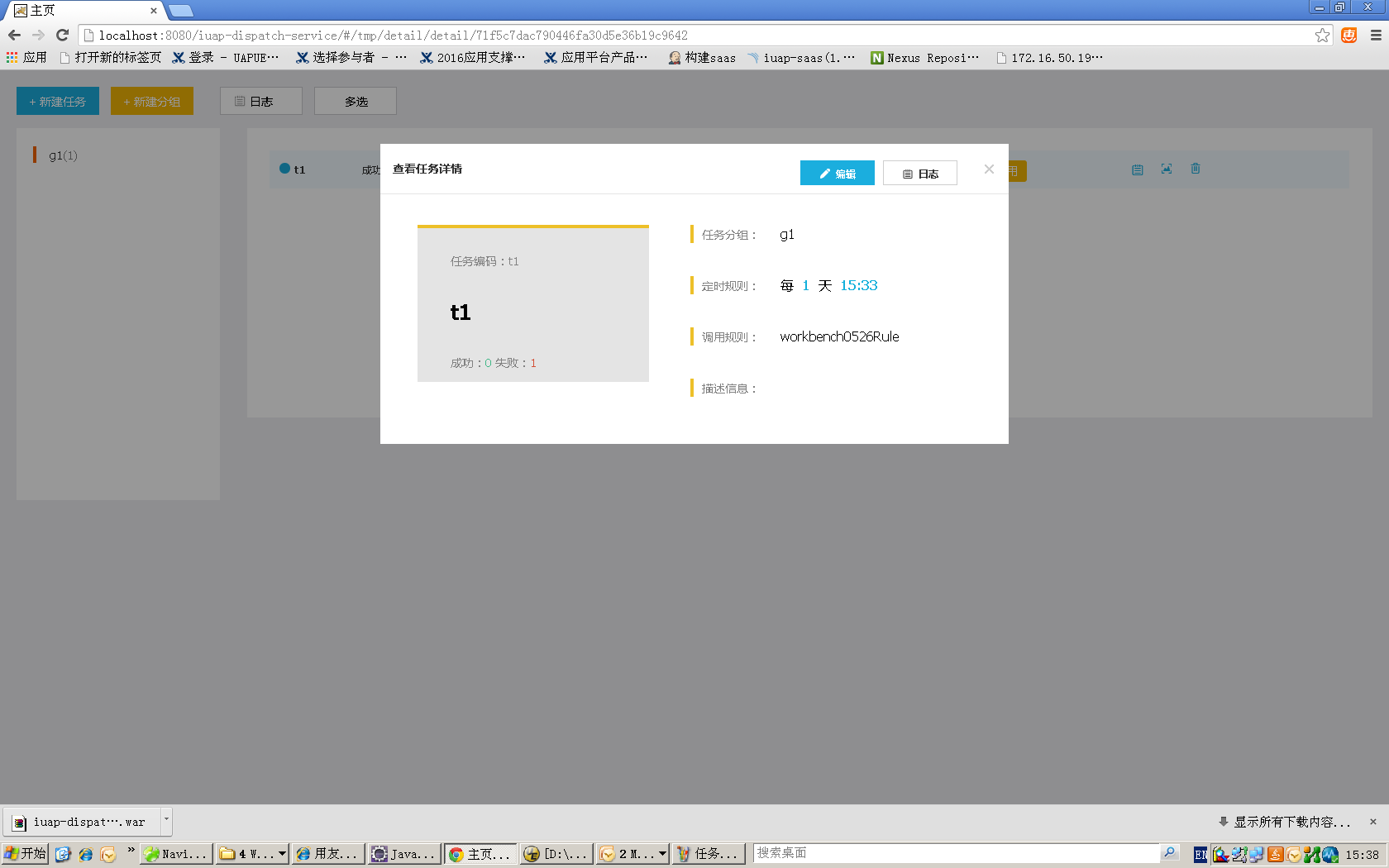
Task: Expand the folder windows group in taskbar
Action: click(282, 854)
